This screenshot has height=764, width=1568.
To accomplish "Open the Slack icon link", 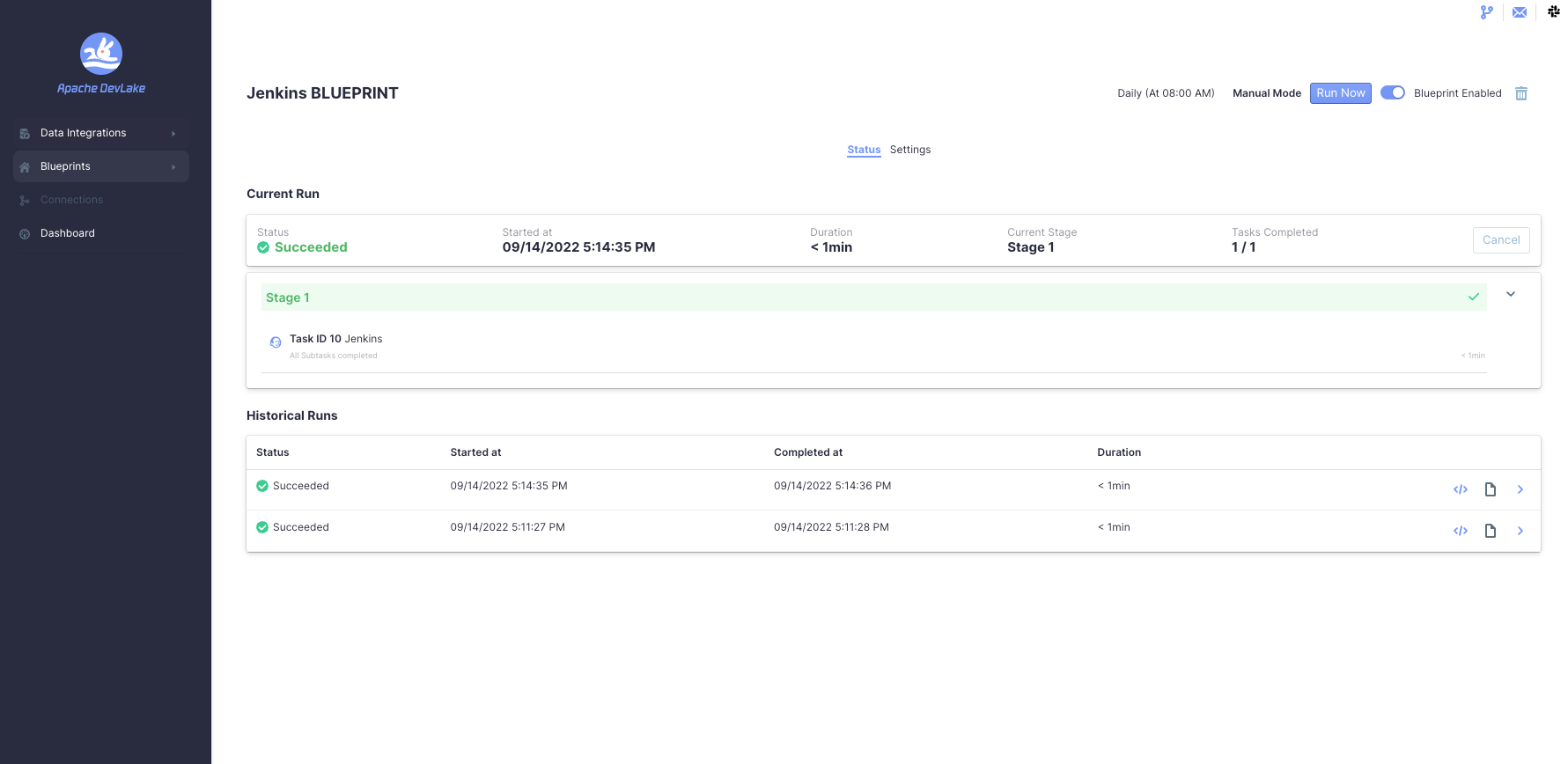I will coord(1554,11).
